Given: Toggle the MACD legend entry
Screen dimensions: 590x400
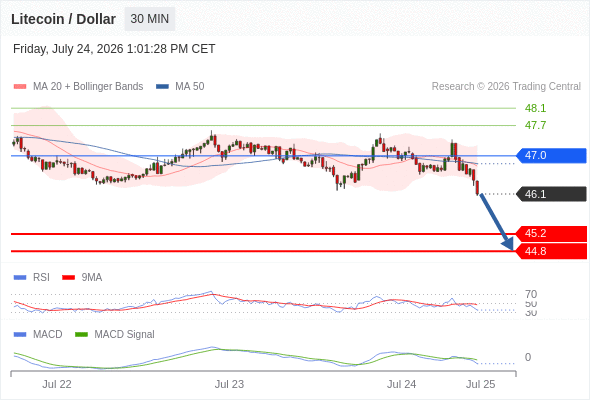Looking at the screenshot, I should pyautogui.click(x=38, y=334).
